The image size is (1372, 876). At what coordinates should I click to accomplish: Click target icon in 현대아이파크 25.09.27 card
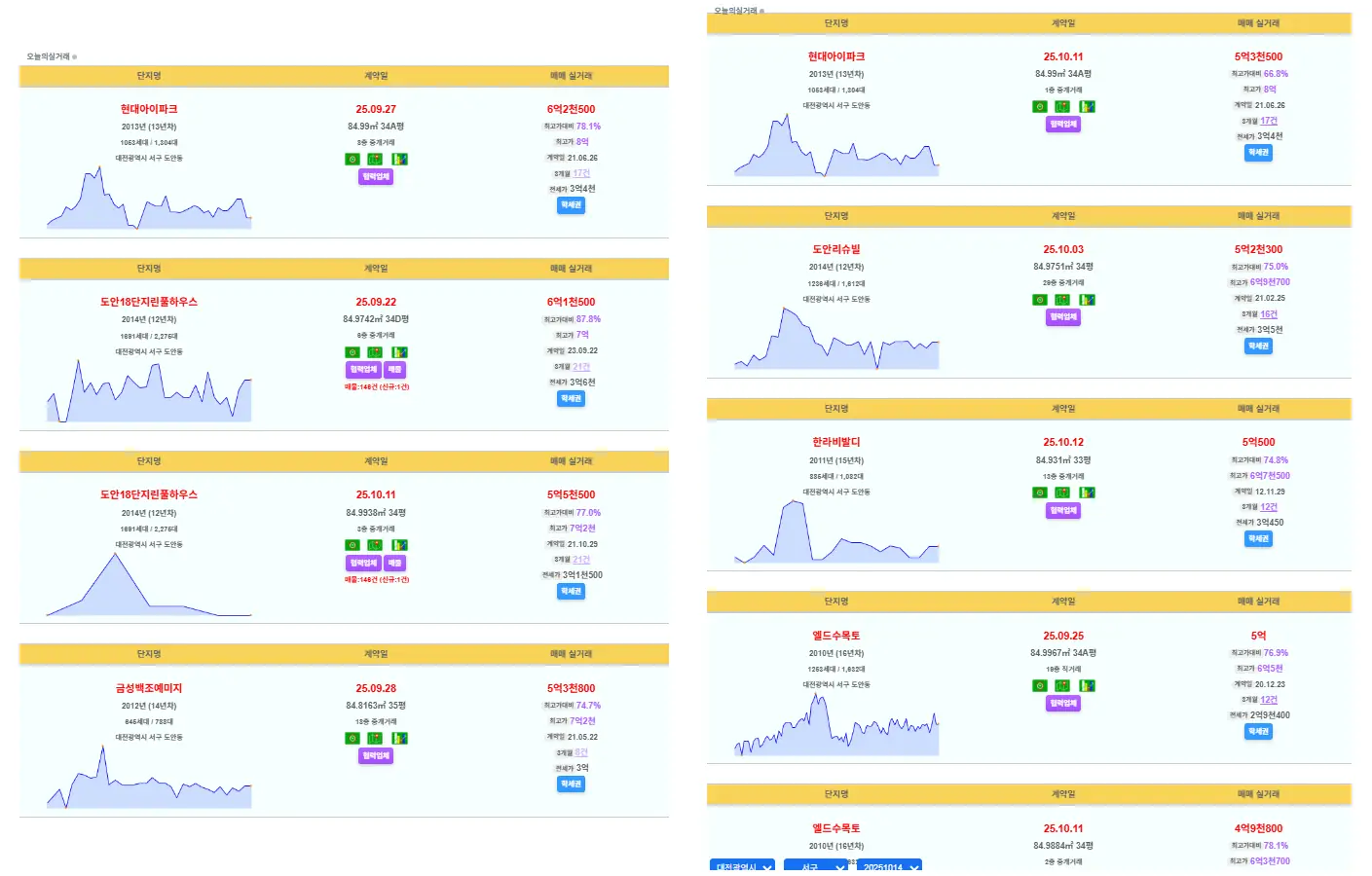coord(352,160)
